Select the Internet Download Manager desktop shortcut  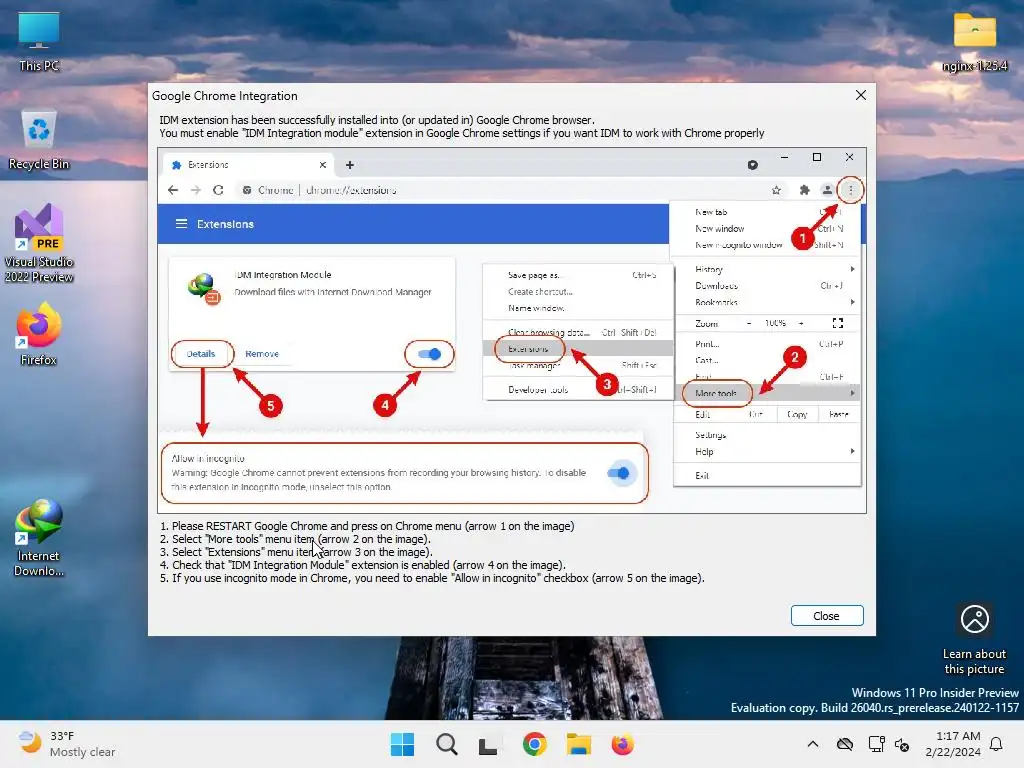pyautogui.click(x=39, y=537)
